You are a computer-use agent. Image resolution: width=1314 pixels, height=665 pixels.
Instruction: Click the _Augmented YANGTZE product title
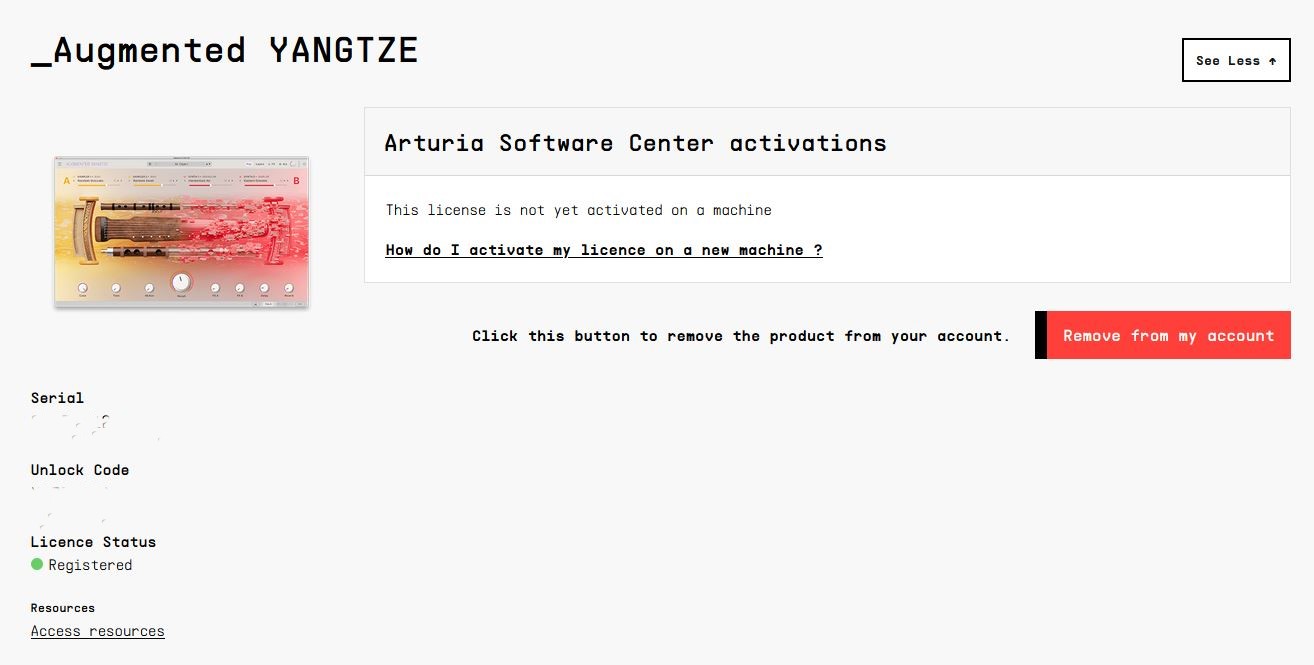(224, 50)
